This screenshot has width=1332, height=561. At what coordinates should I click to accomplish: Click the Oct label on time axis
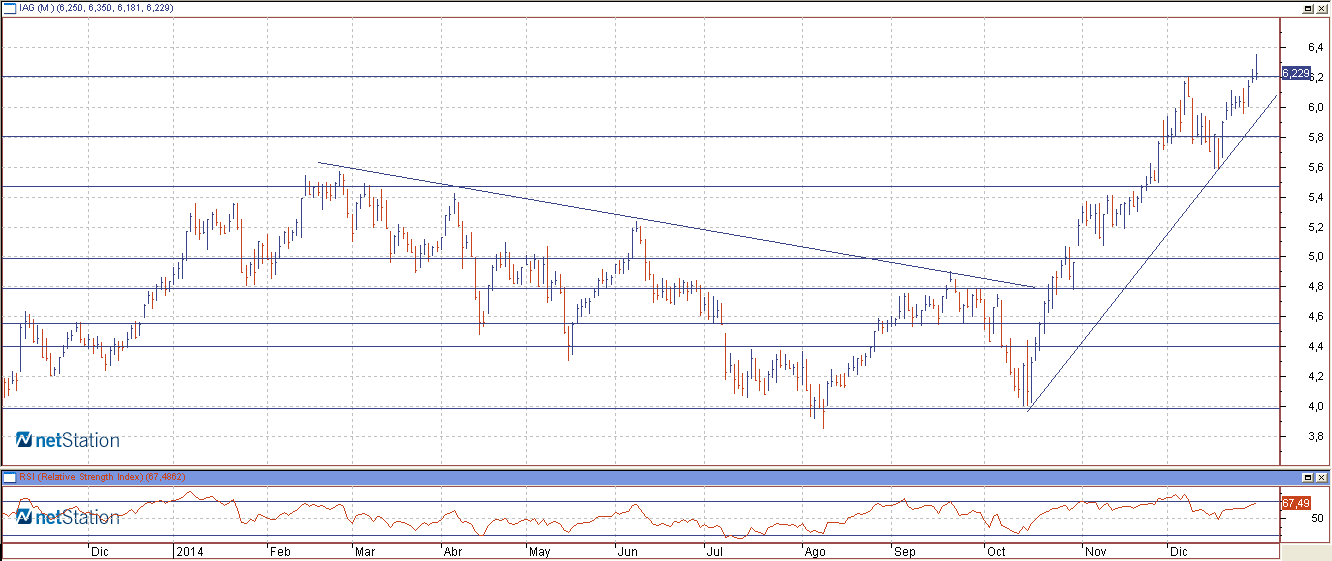point(996,552)
